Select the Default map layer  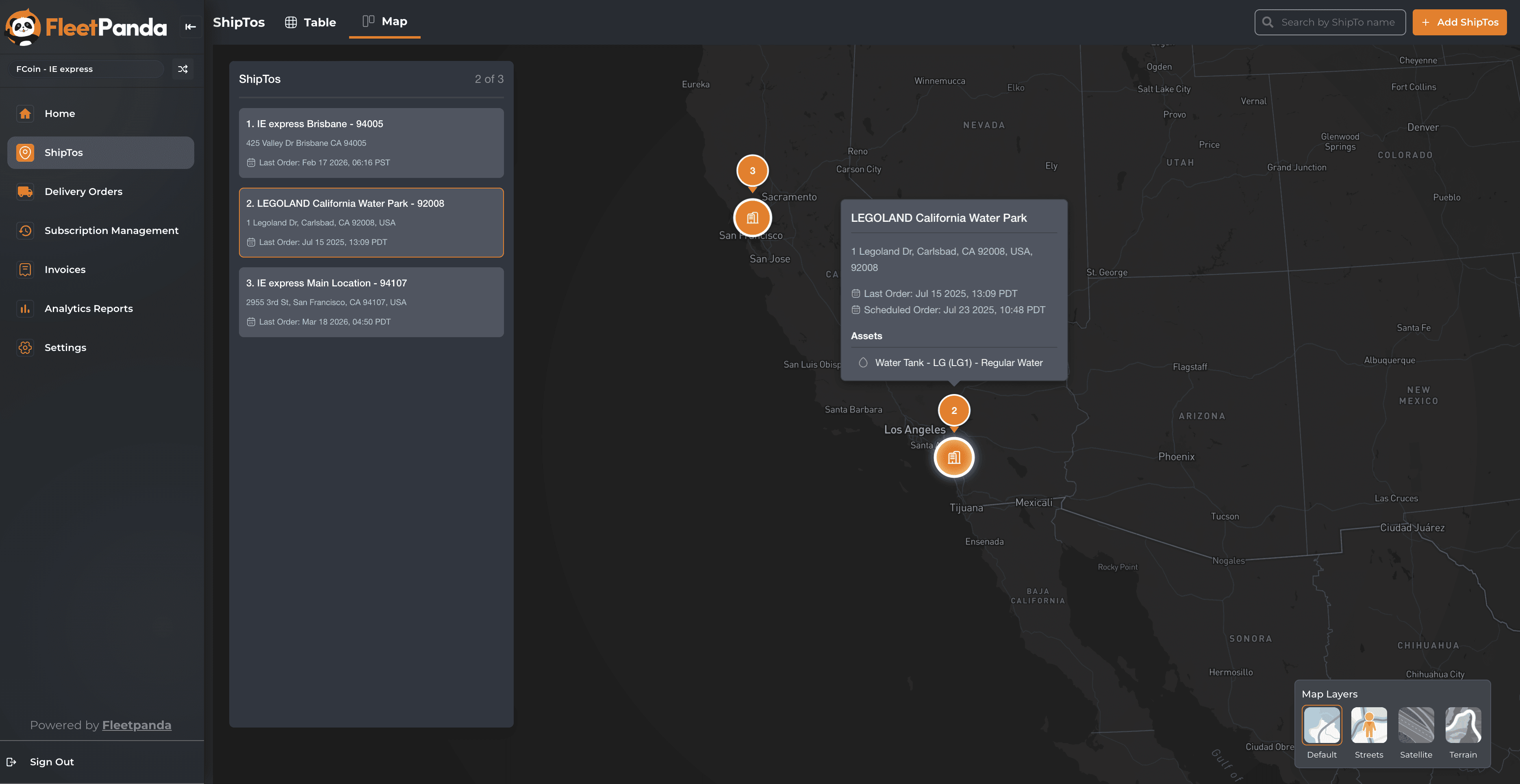[1322, 726]
